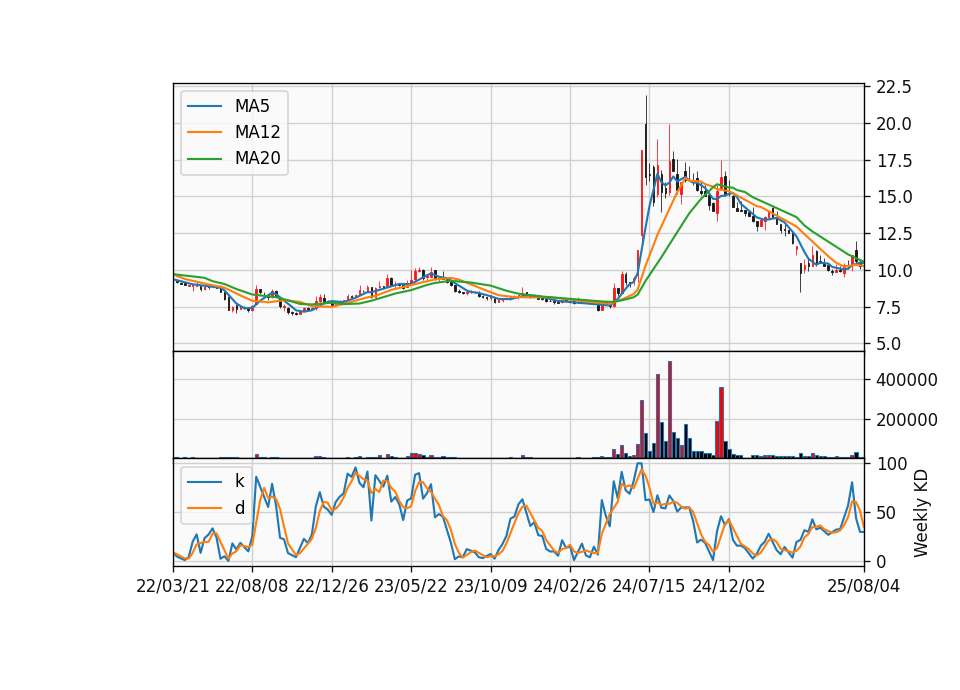The image size is (960, 690).
Task: Click the 12.5 price axis tick label
Action: click(x=893, y=234)
